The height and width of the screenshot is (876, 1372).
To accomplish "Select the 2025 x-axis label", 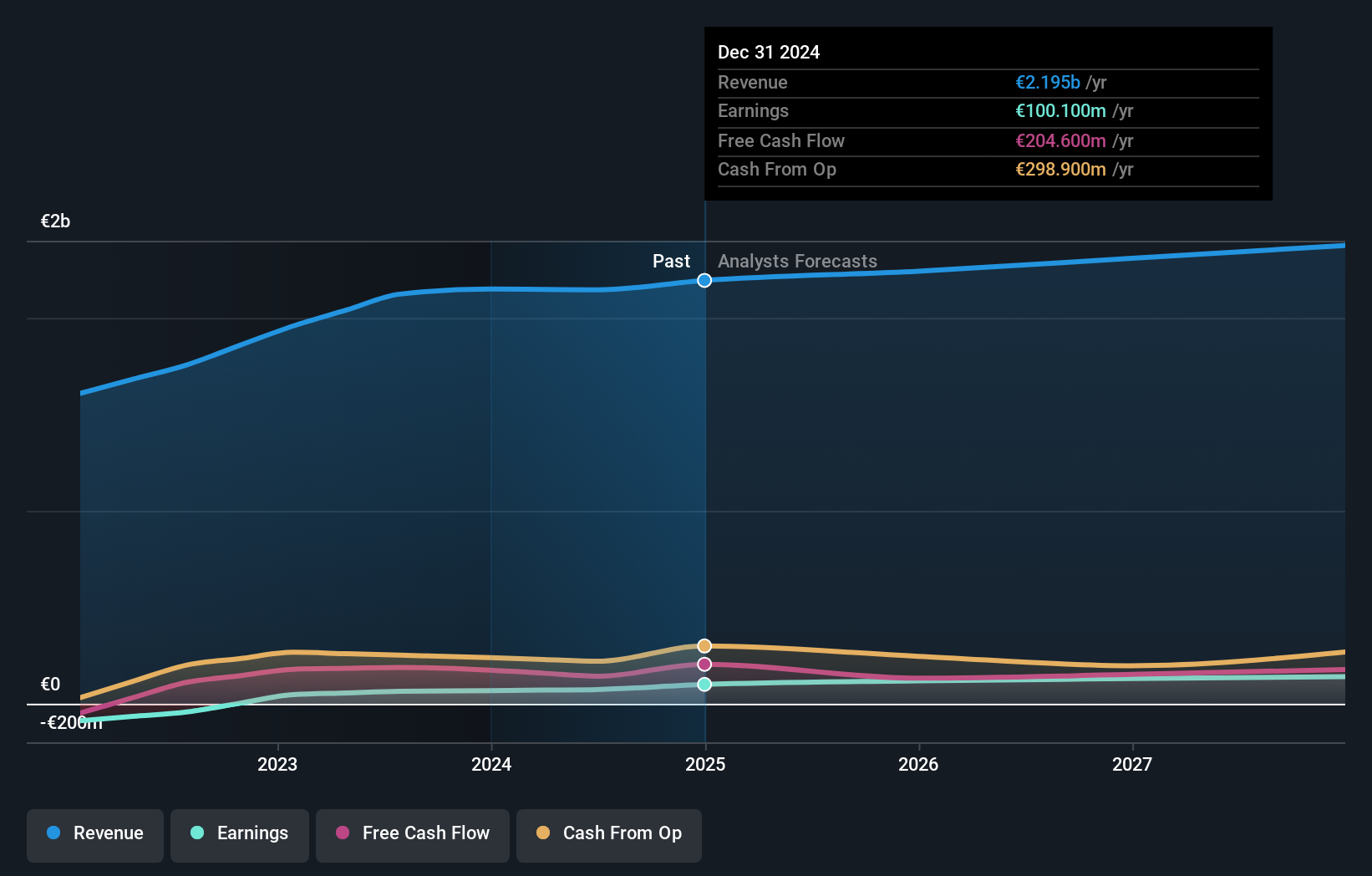I will [705, 764].
